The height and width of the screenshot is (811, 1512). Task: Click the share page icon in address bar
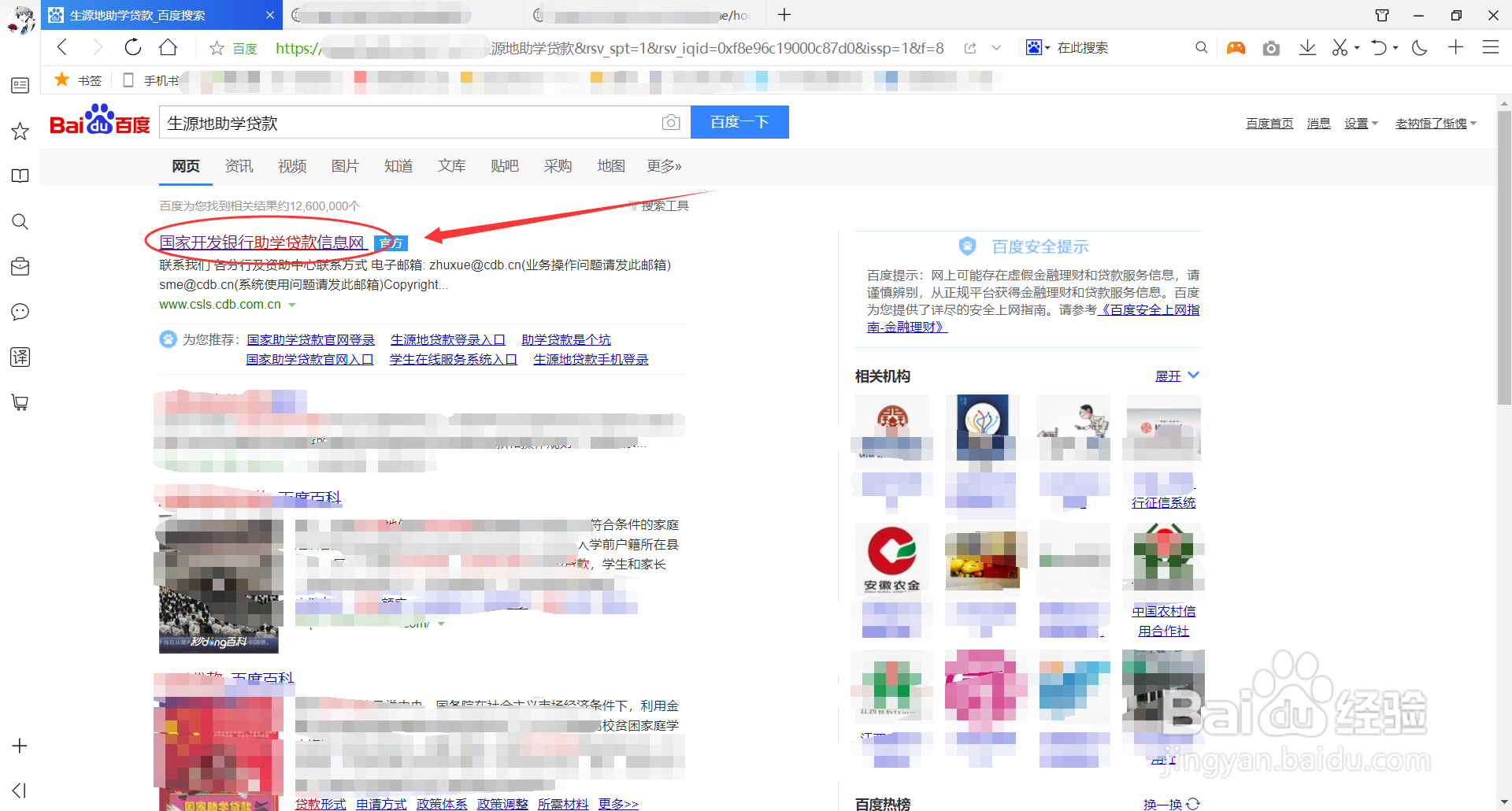click(970, 48)
